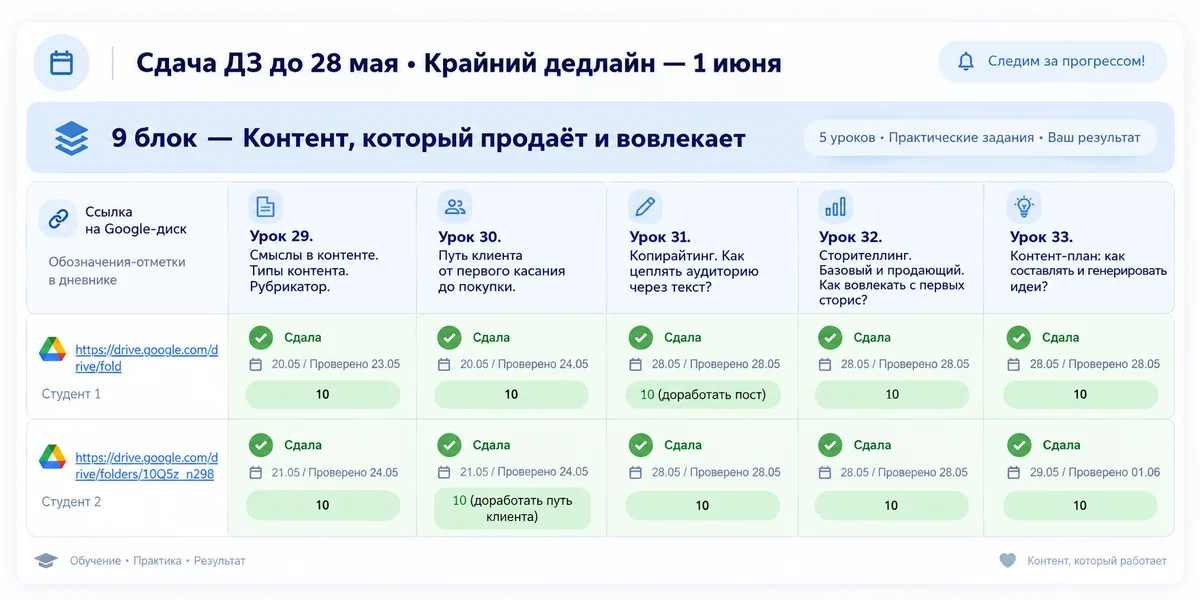Click the Студент 1 label
The height and width of the screenshot is (600, 1200).
point(71,394)
